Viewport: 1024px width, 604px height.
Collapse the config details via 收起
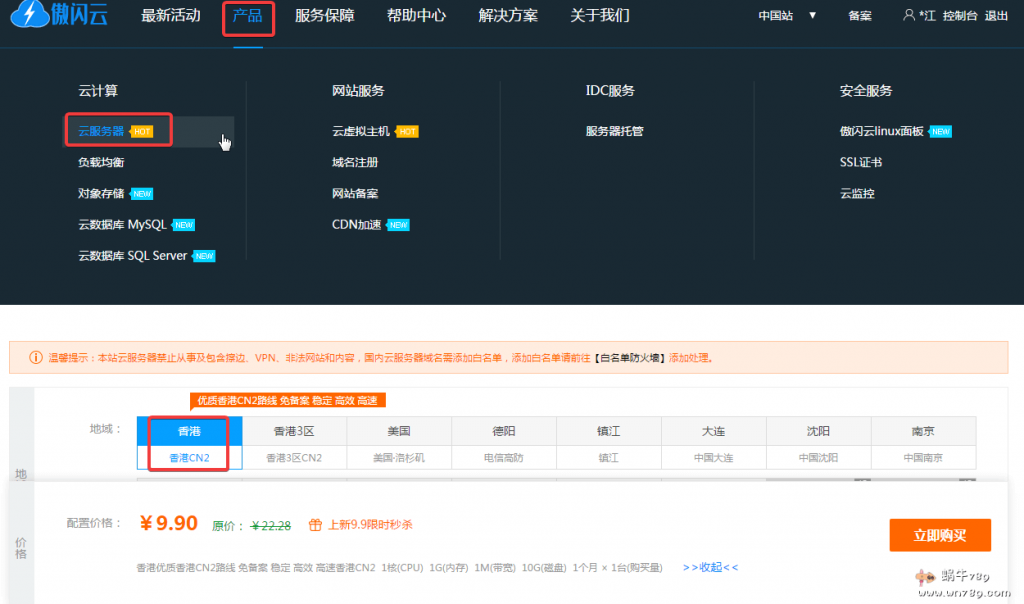pos(708,567)
